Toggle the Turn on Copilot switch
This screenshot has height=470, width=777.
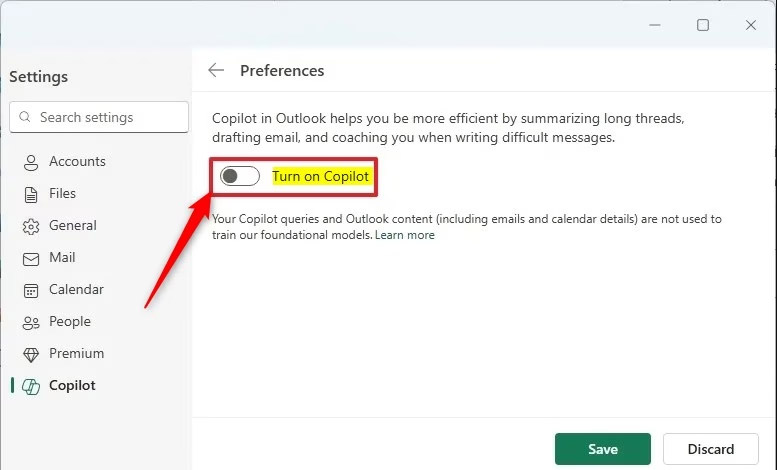(x=240, y=176)
